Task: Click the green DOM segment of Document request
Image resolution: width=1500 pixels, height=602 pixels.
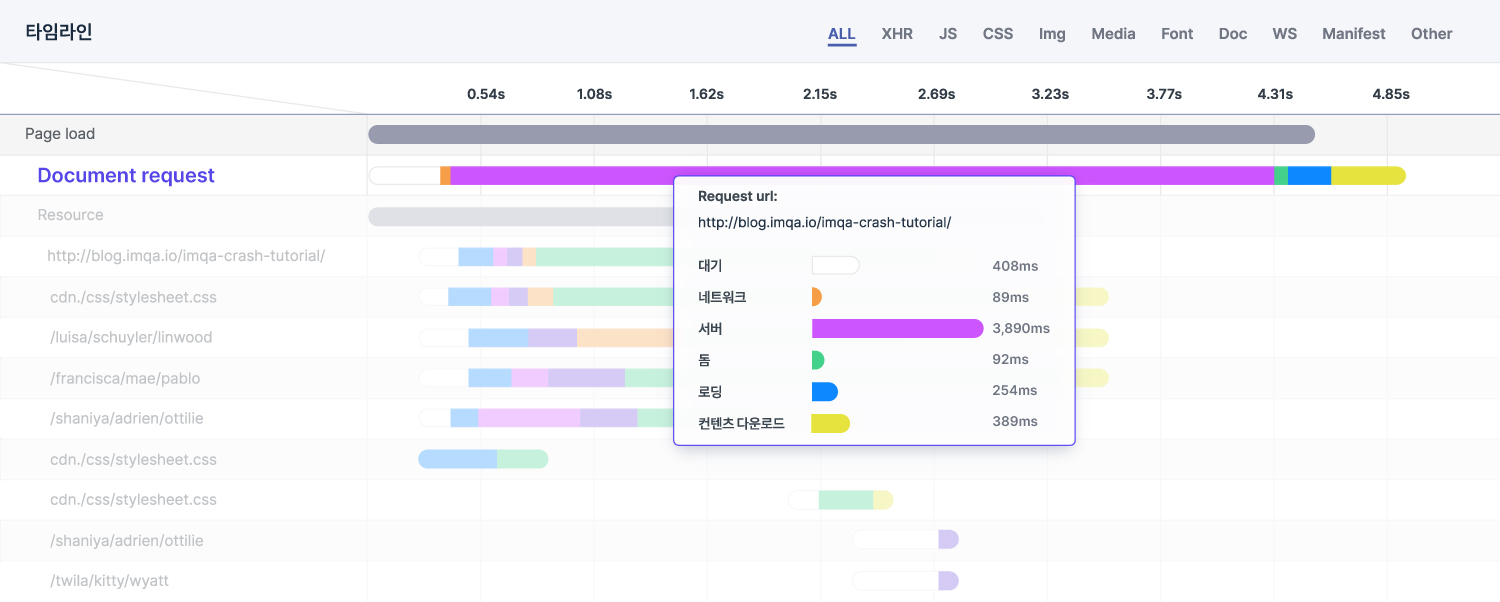Action: tap(1281, 176)
